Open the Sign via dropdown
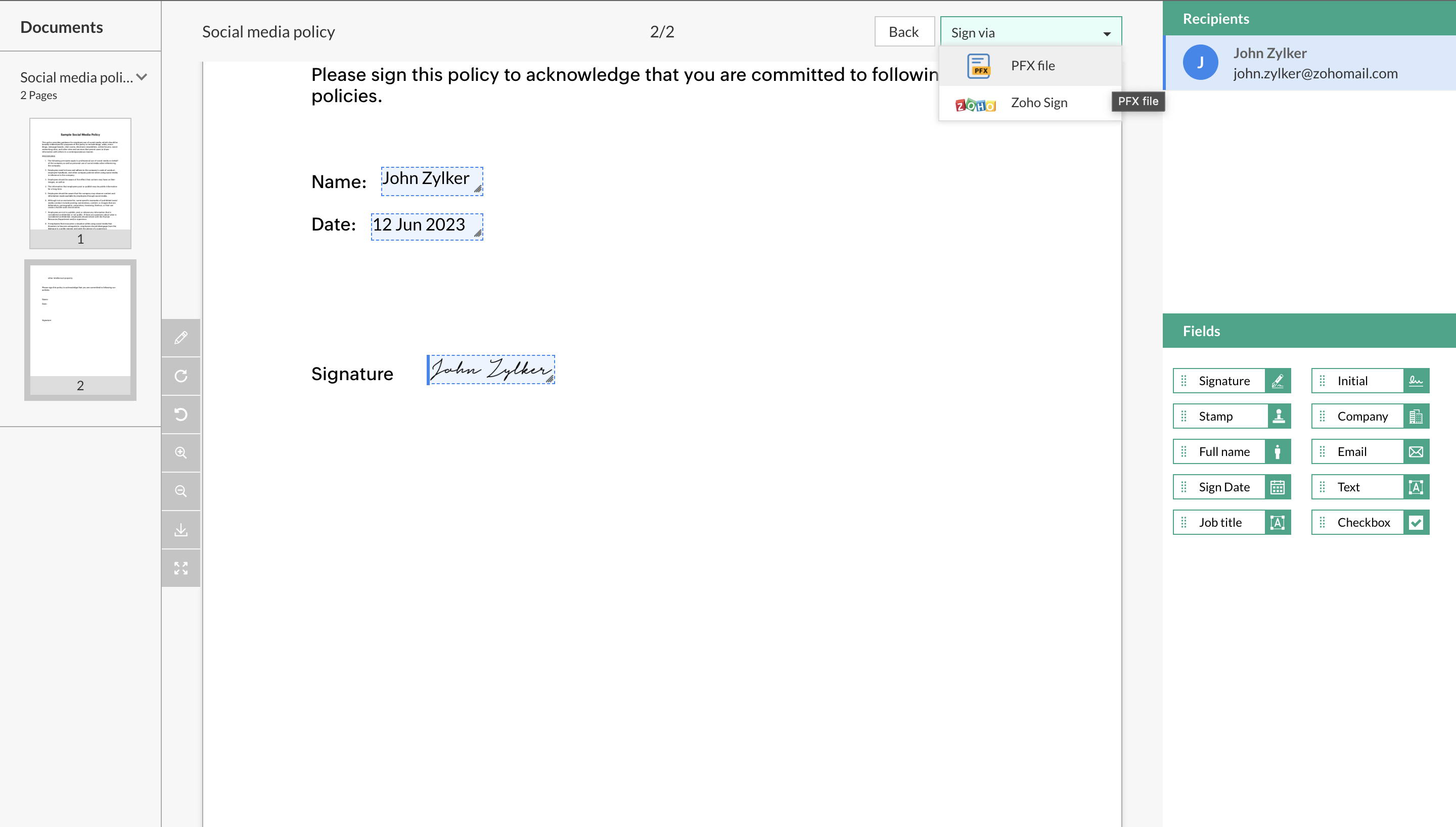Image resolution: width=1456 pixels, height=827 pixels. pyautogui.click(x=1030, y=33)
